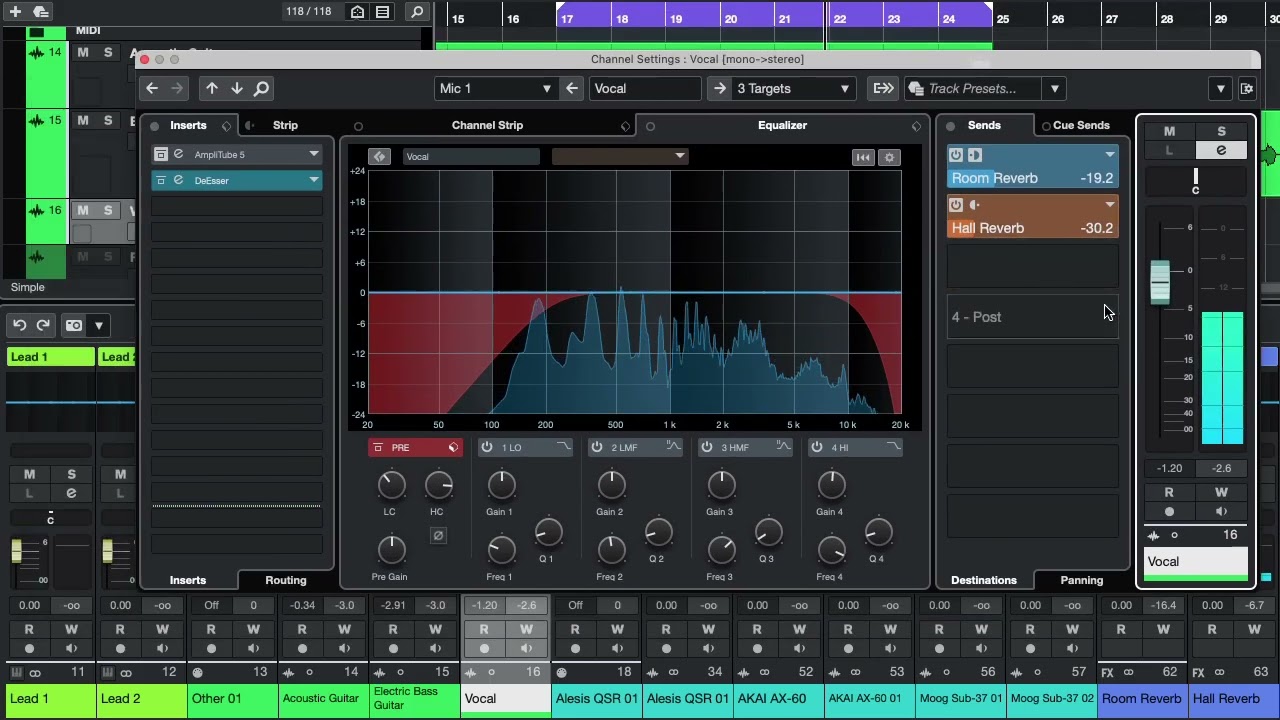Change 3 HMF band filter type icon
Image resolution: width=1280 pixels, height=720 pixels.
point(784,447)
